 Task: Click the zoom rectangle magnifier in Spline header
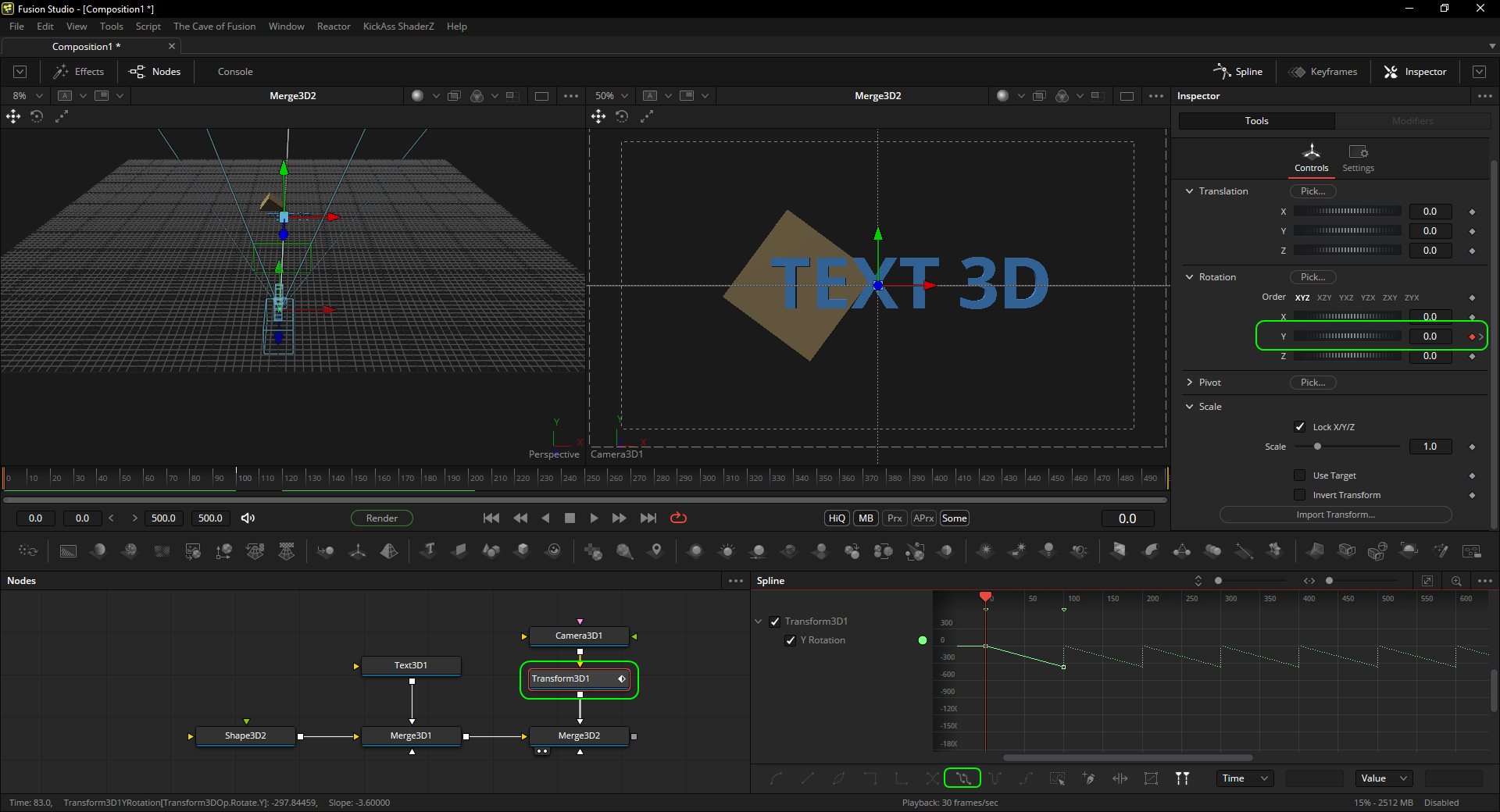(x=1456, y=581)
